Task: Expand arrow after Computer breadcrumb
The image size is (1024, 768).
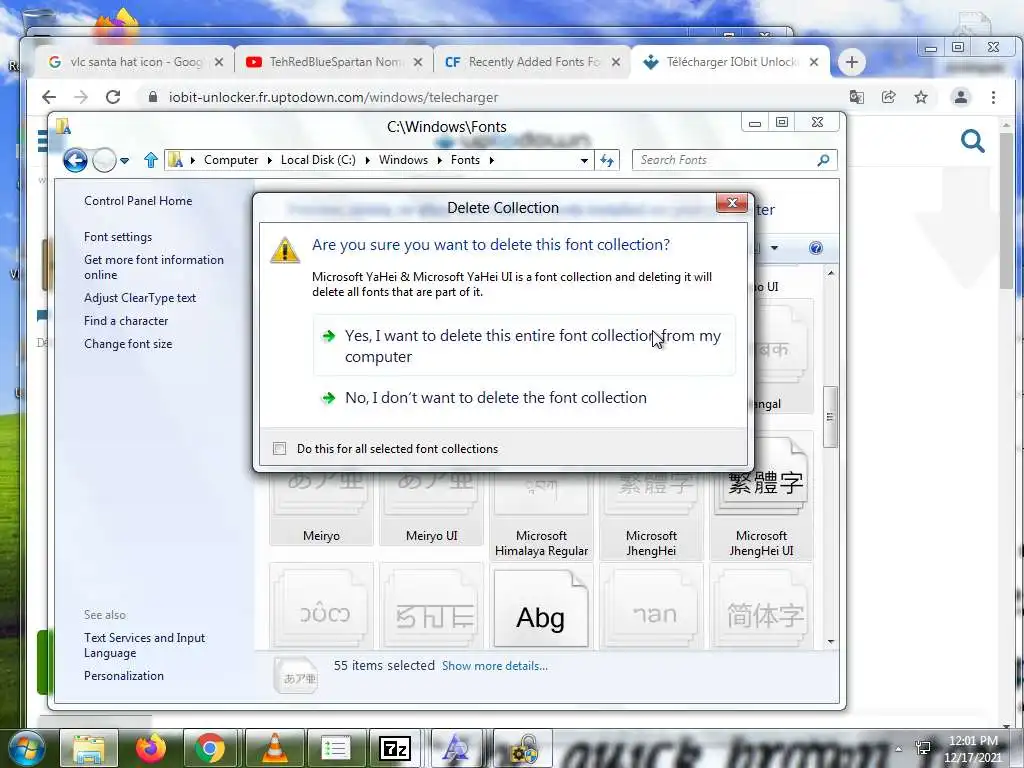Action: [270, 160]
